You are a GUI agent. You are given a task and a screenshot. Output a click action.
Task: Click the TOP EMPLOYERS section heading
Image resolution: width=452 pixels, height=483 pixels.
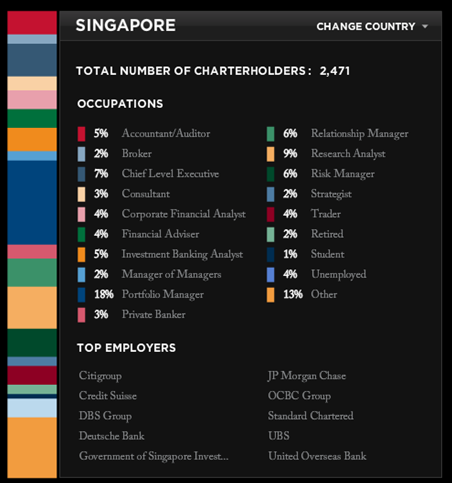tap(126, 348)
